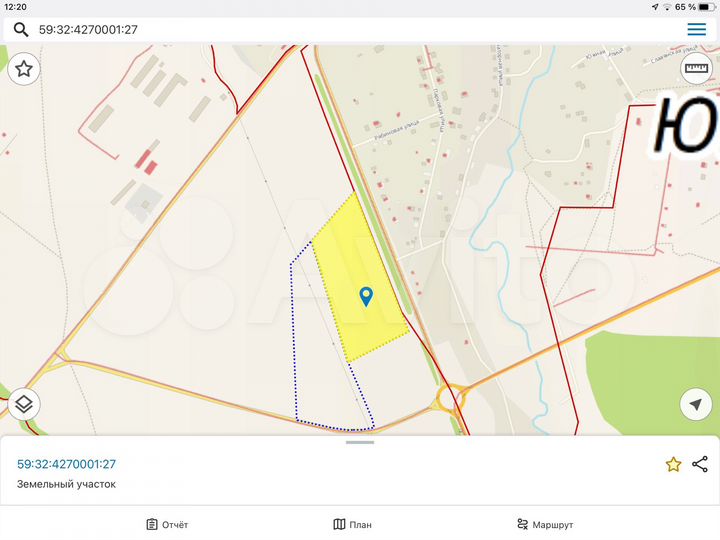Viewport: 720px width, 540px height.
Task: Activate the ruler measurement tool
Action: tap(696, 69)
